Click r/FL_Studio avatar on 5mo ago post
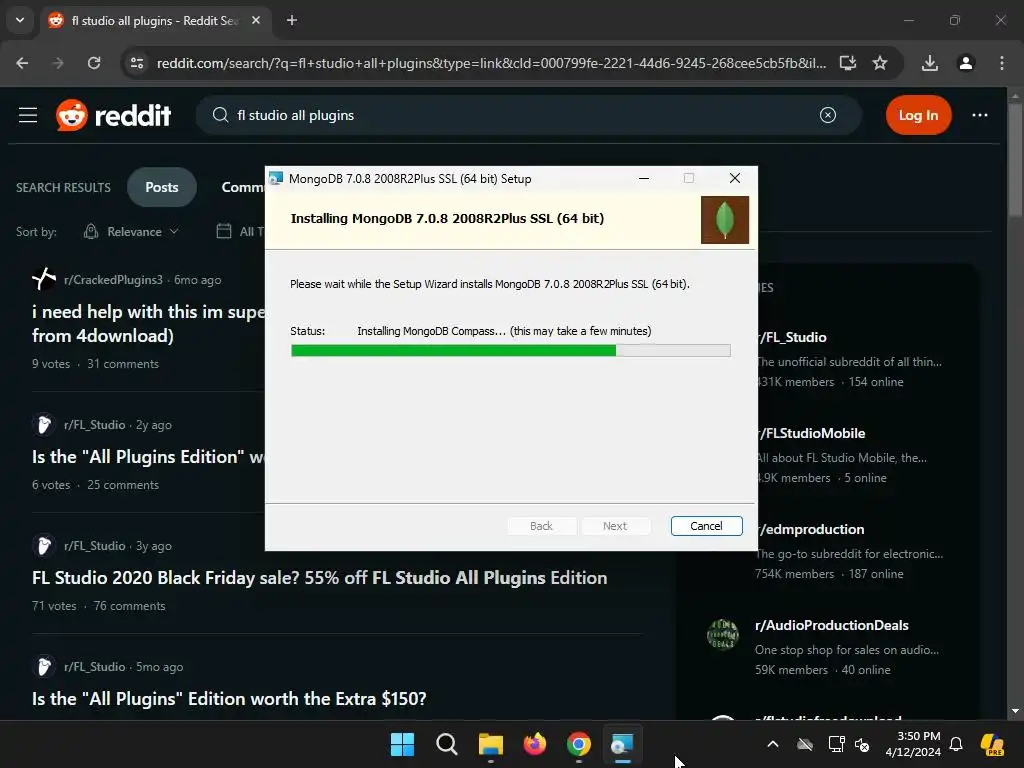This screenshot has width=1024, height=768. coord(44,666)
